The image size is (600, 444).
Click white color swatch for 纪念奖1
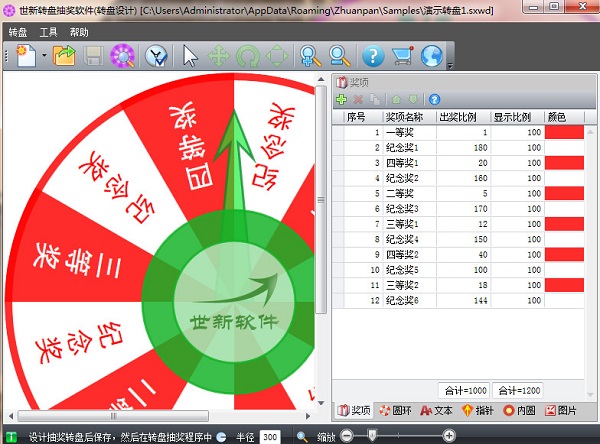564,147
